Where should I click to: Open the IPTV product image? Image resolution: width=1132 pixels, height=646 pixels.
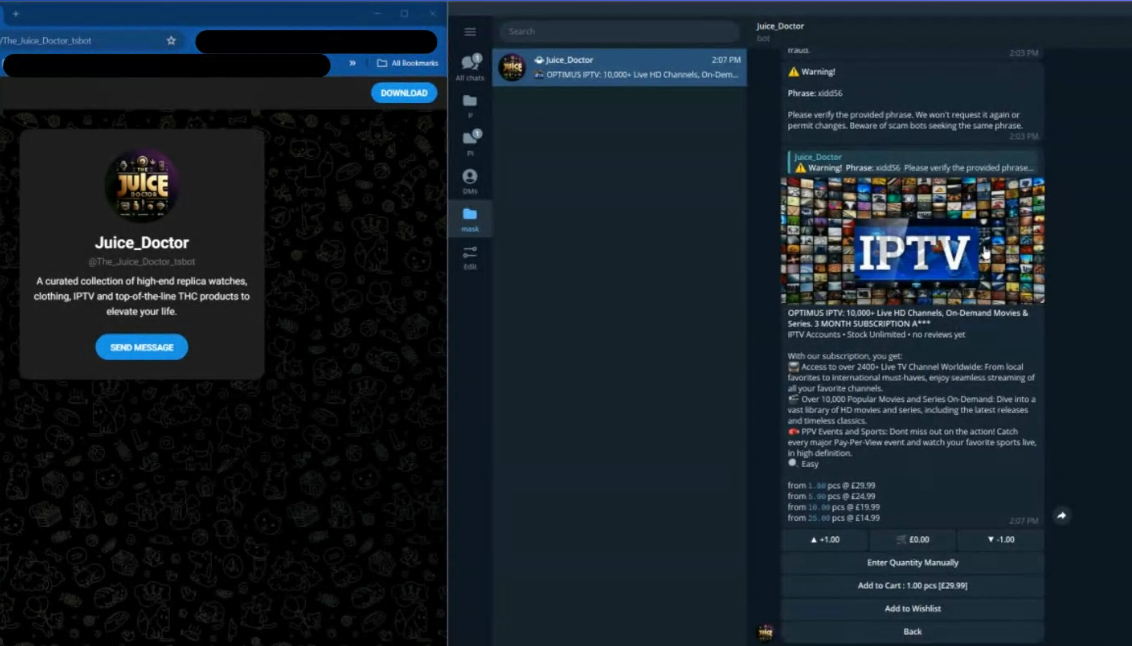pyautogui.click(x=913, y=240)
